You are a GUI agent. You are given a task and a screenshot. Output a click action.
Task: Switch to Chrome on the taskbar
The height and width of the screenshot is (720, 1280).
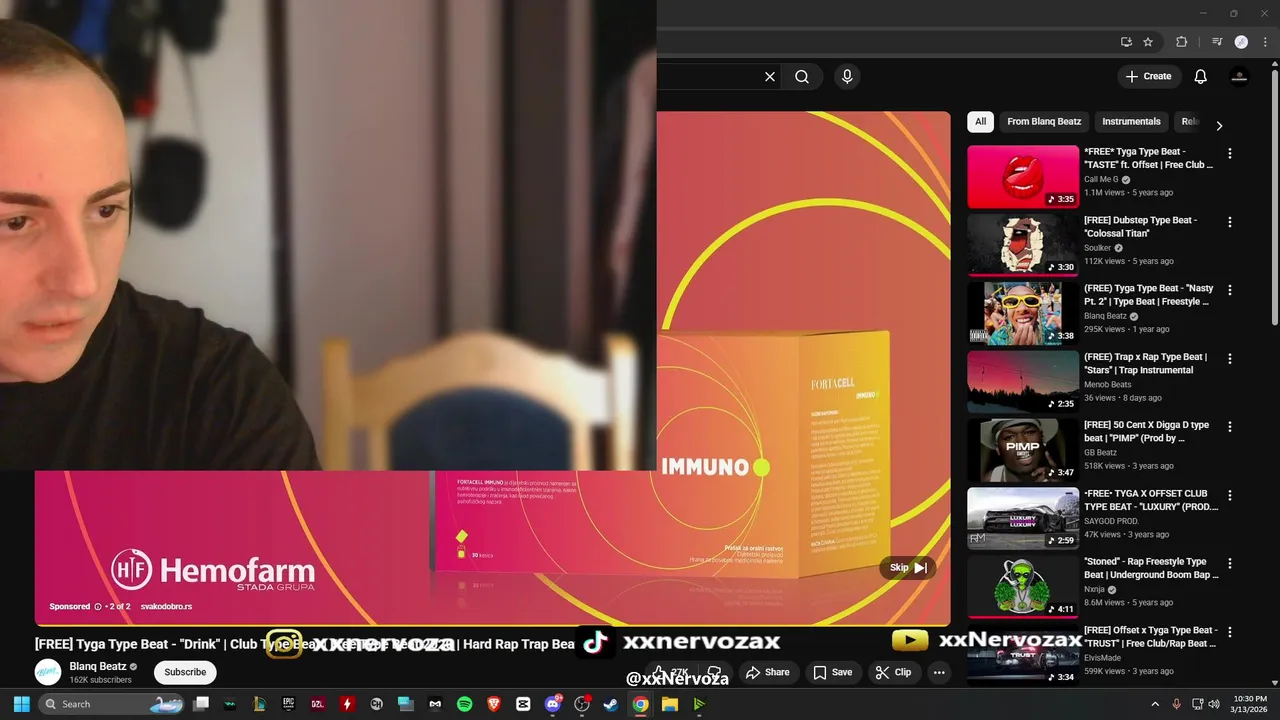pos(640,704)
